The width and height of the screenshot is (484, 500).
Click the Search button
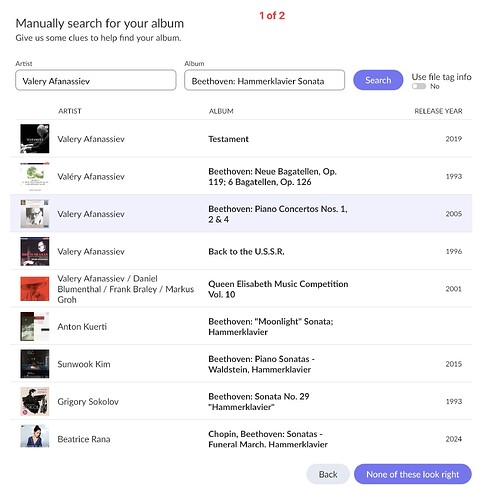[x=378, y=80]
